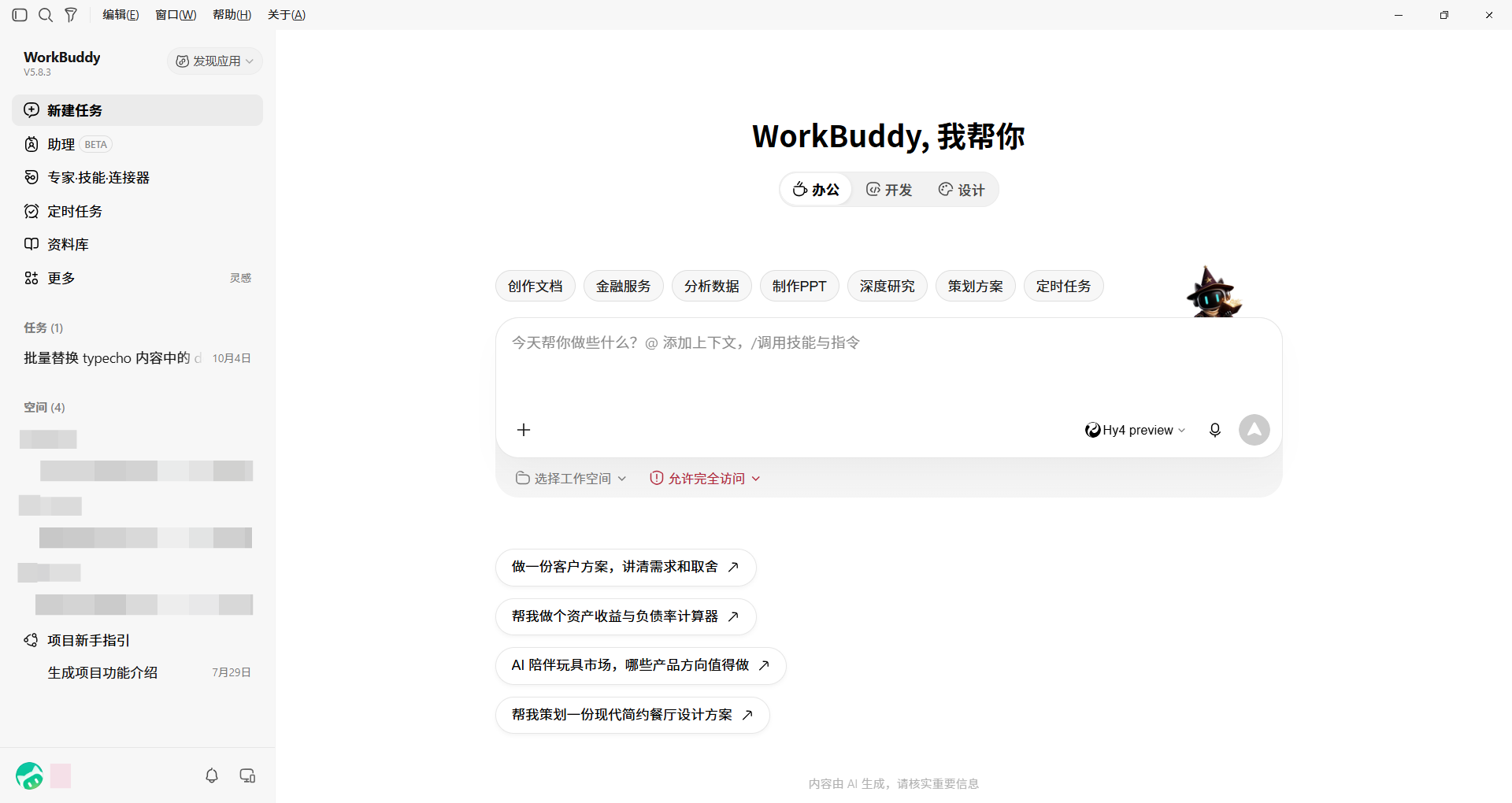
Task: Open the 关于(A) menu
Action: pos(287,15)
